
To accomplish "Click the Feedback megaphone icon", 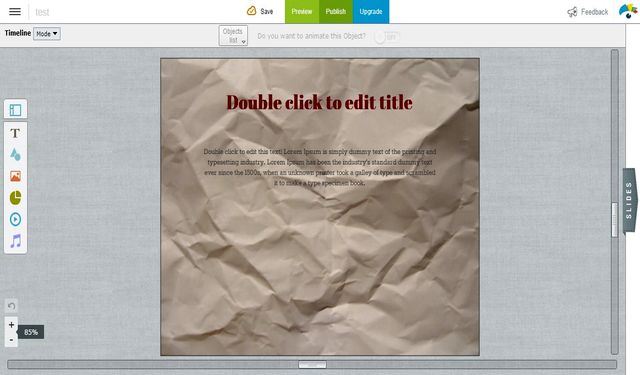I will [572, 12].
